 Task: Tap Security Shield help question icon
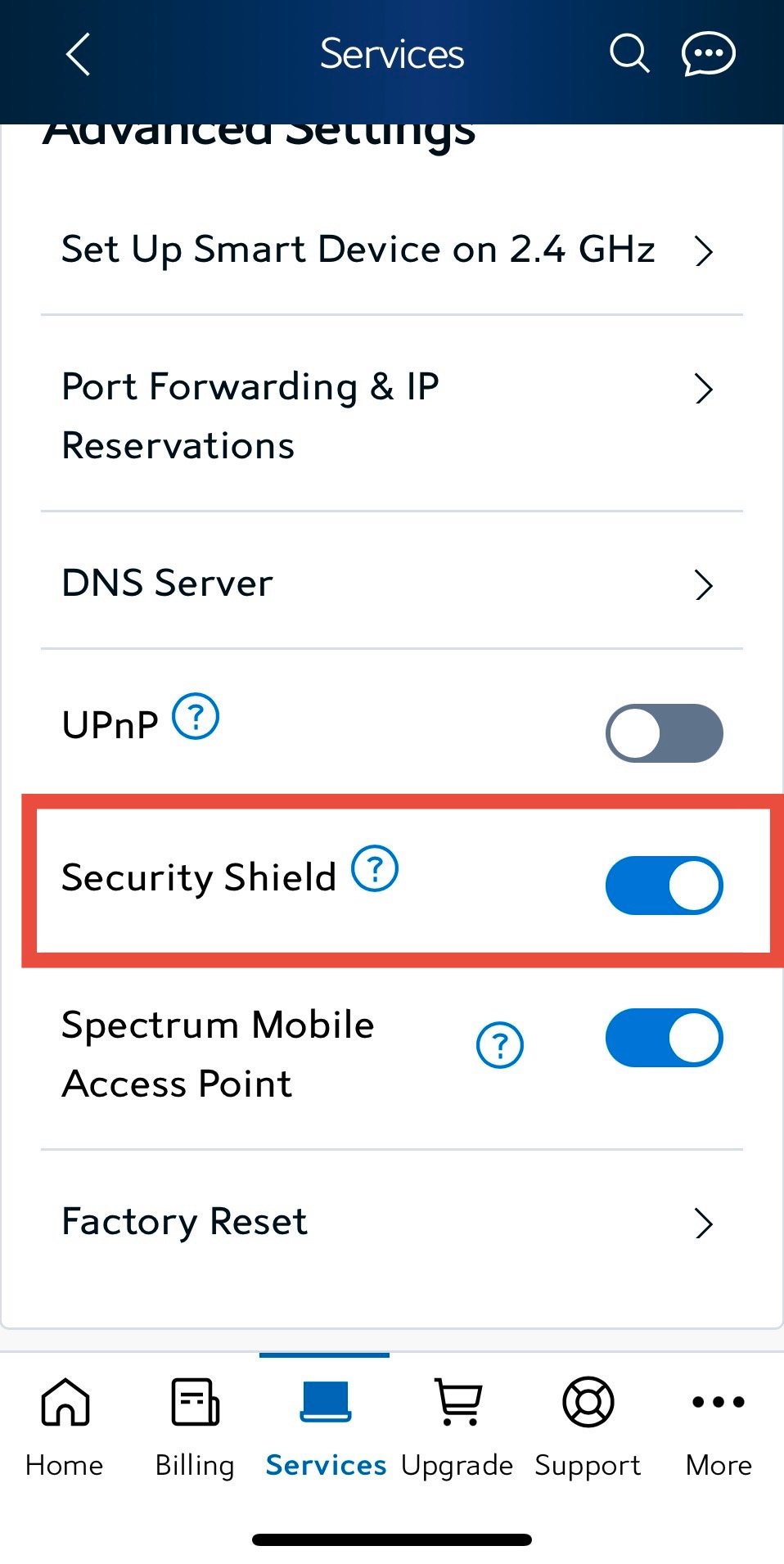pyautogui.click(x=375, y=869)
